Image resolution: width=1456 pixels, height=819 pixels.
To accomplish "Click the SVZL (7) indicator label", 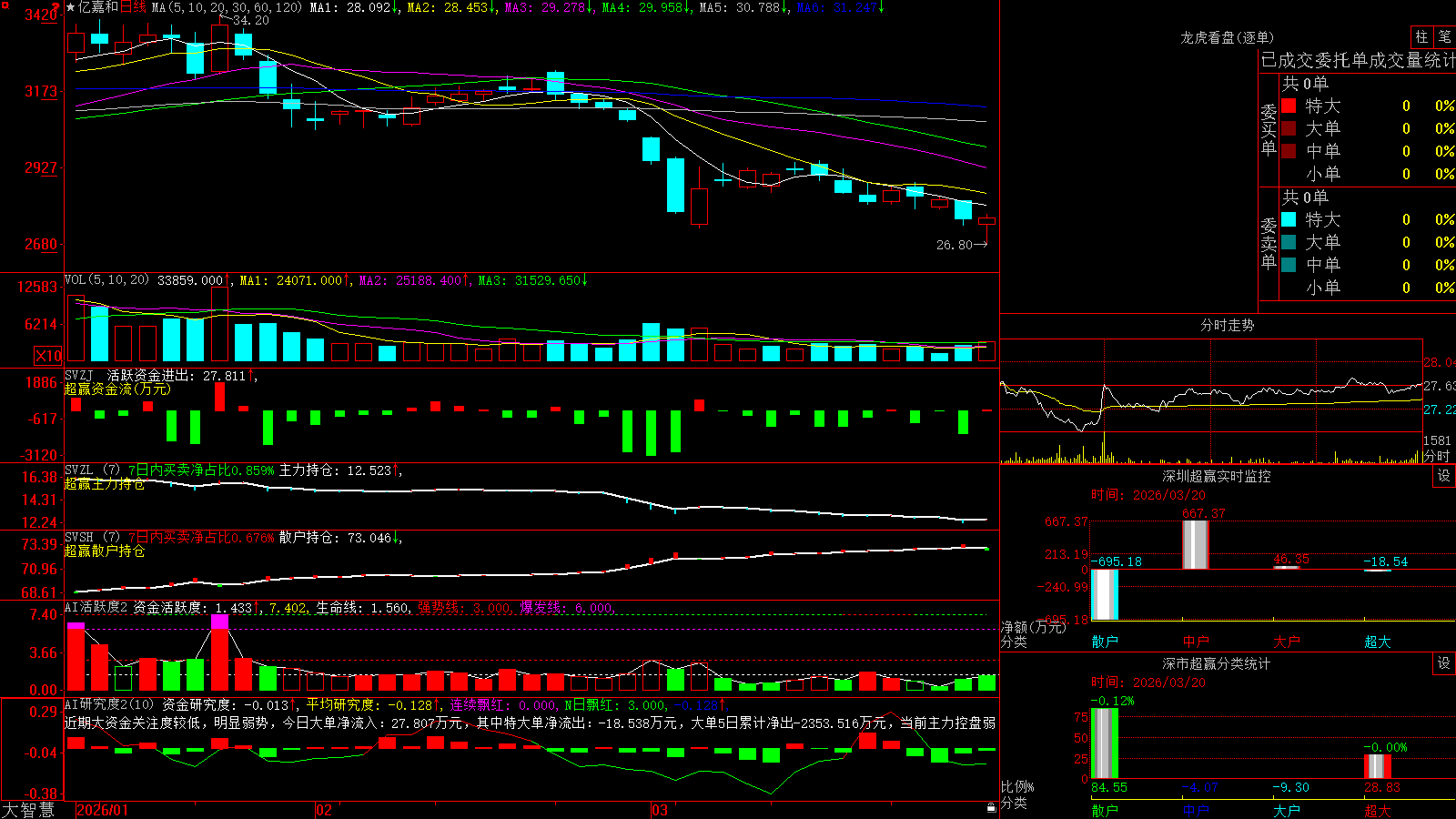I will (x=93, y=470).
